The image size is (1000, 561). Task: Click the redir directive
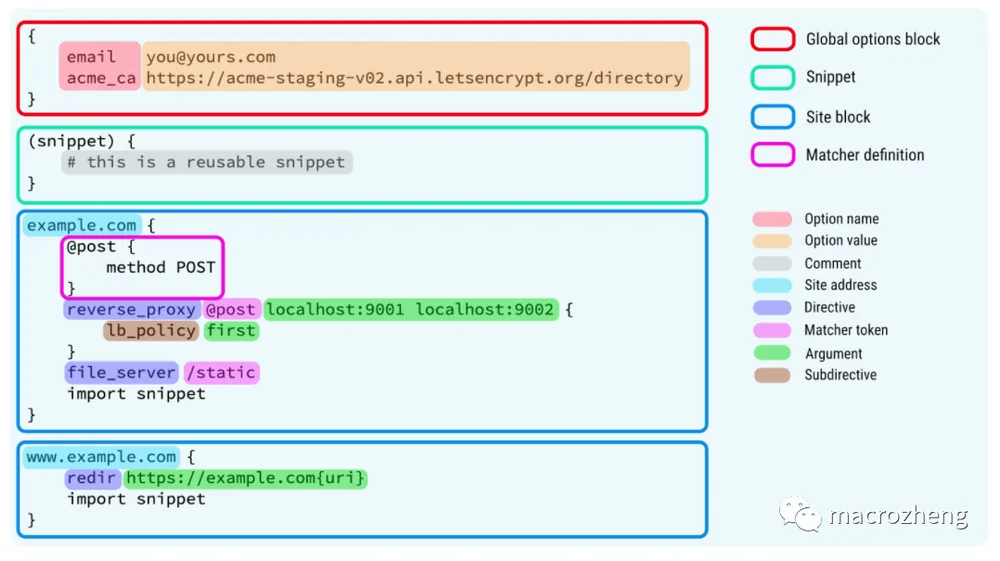tap(92, 478)
